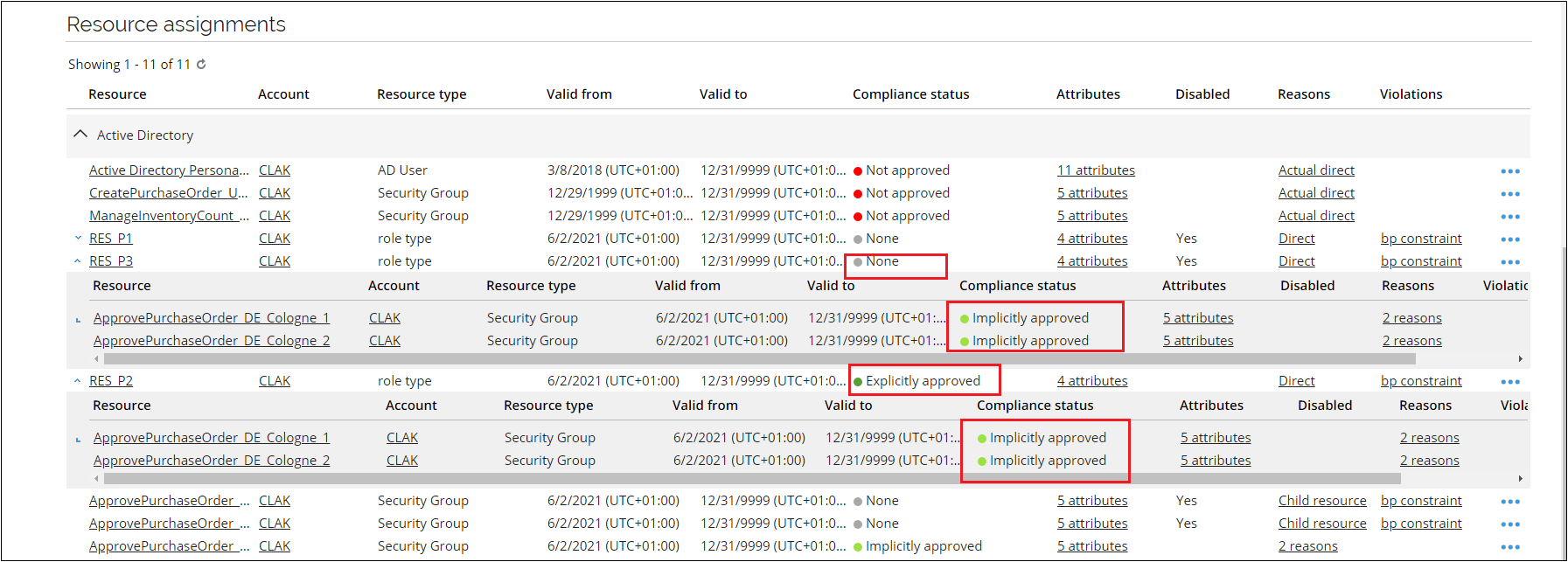1568x562 pixels.
Task: Open actions menu for ManageInventoryCount row
Action: click(x=1510, y=217)
